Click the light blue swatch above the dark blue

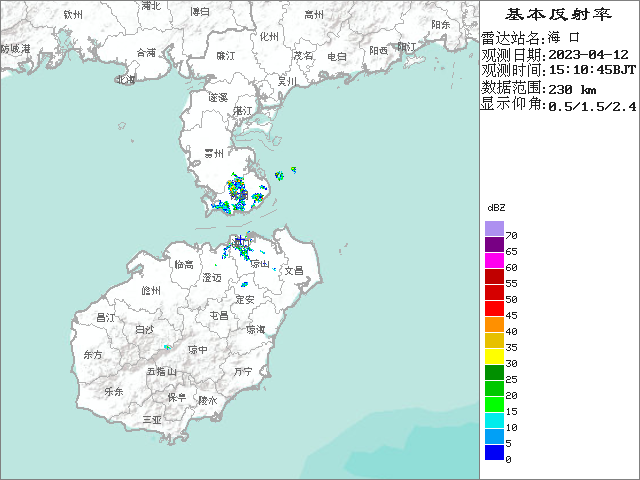point(494,436)
